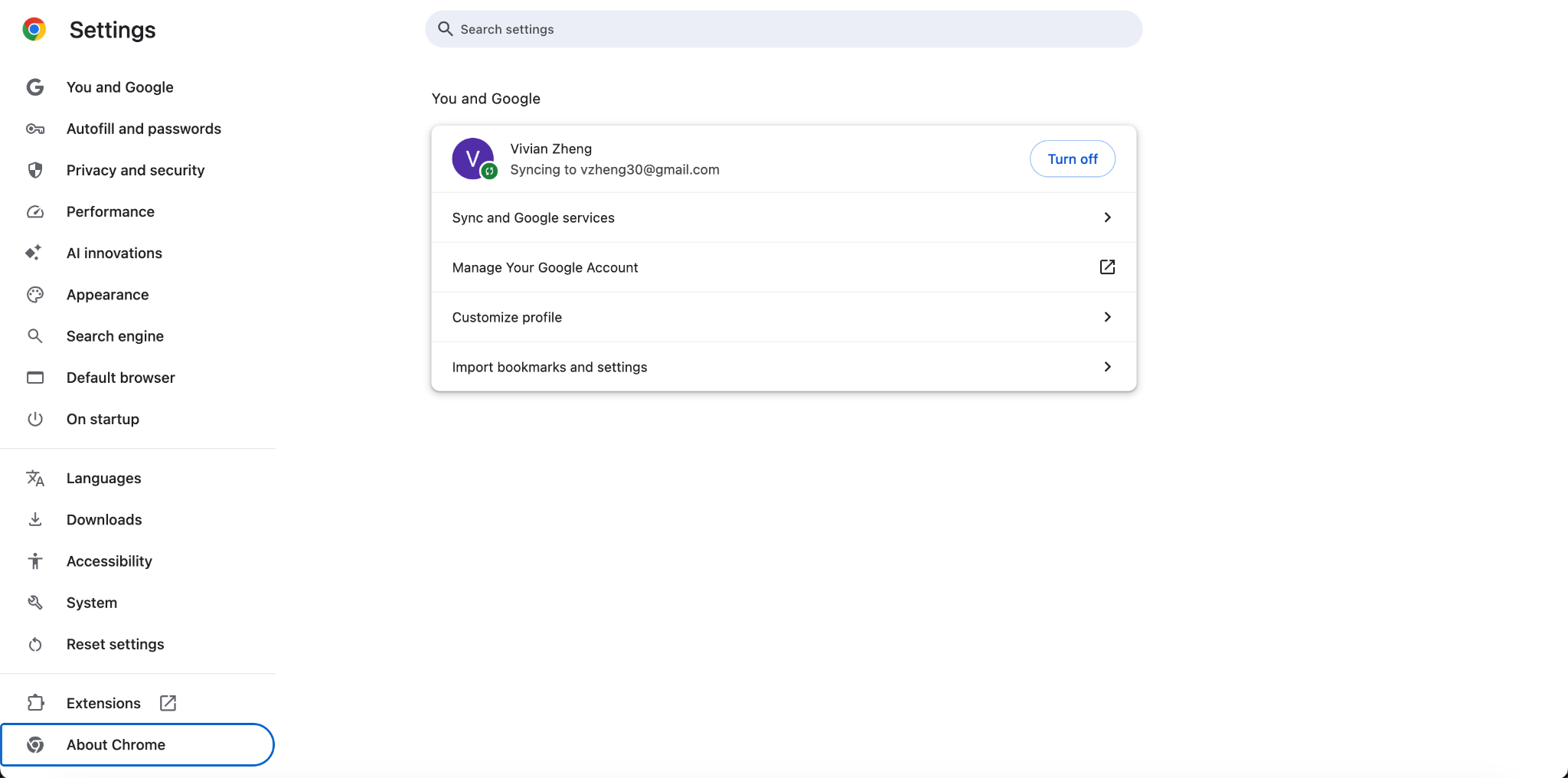This screenshot has height=778, width=1568.
Task: Click Vivian Zheng's purple profile avatar
Action: [x=473, y=159]
